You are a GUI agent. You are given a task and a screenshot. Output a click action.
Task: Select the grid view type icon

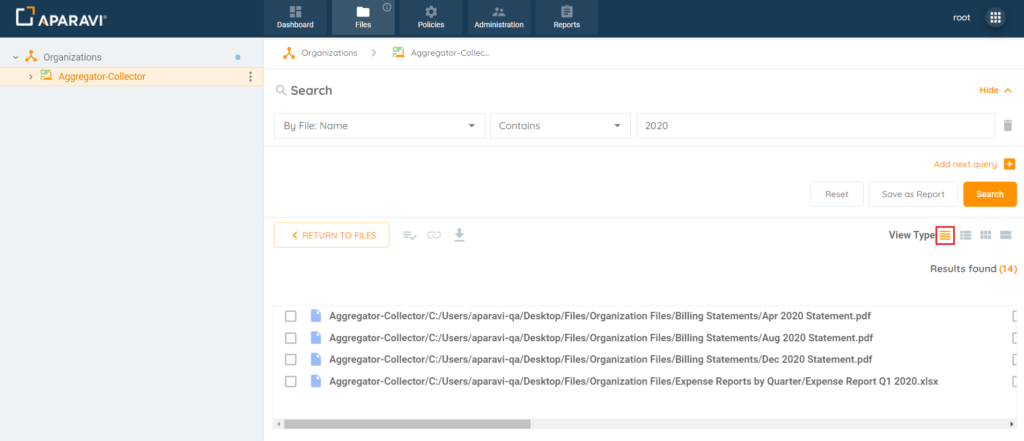coord(985,235)
